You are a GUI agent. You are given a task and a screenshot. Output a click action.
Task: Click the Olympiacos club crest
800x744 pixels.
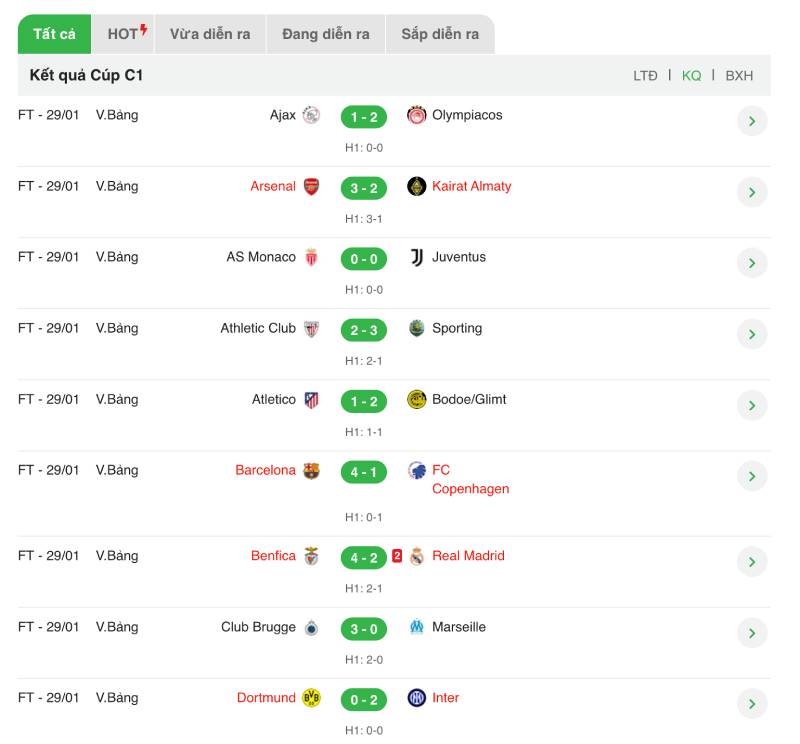click(x=416, y=115)
